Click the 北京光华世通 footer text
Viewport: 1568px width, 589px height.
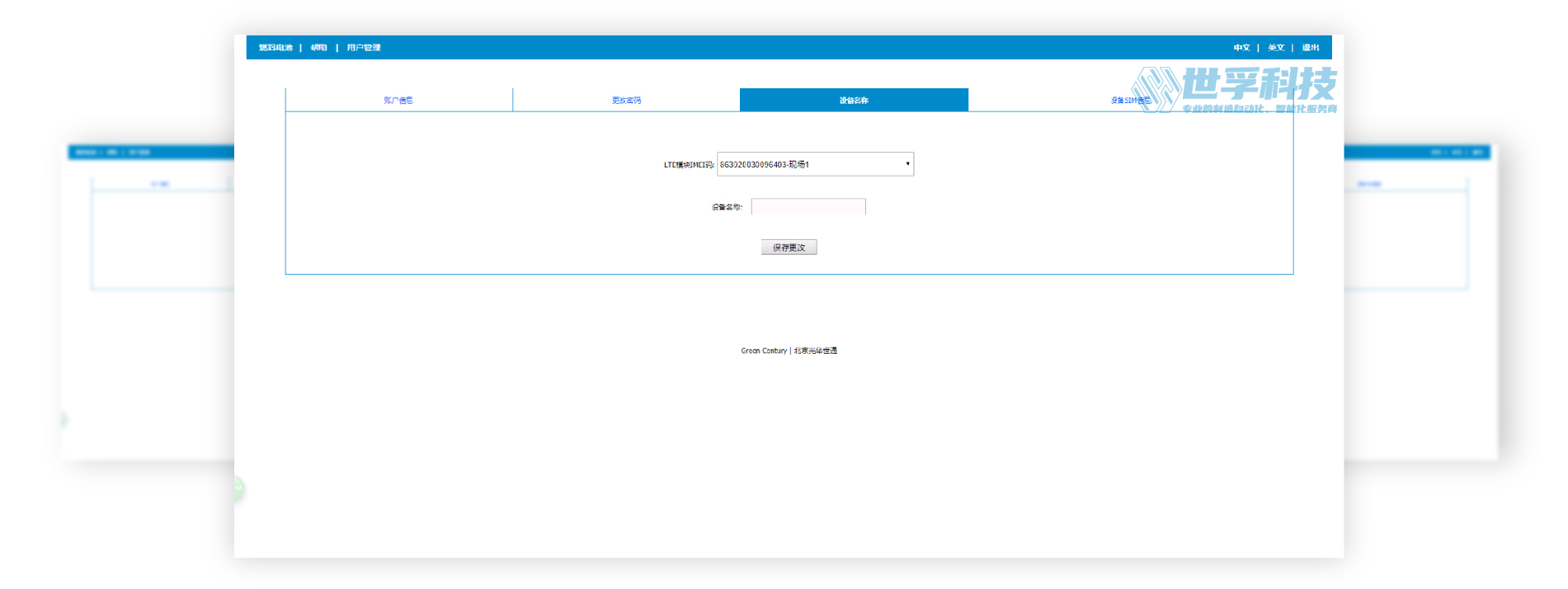coord(816,351)
